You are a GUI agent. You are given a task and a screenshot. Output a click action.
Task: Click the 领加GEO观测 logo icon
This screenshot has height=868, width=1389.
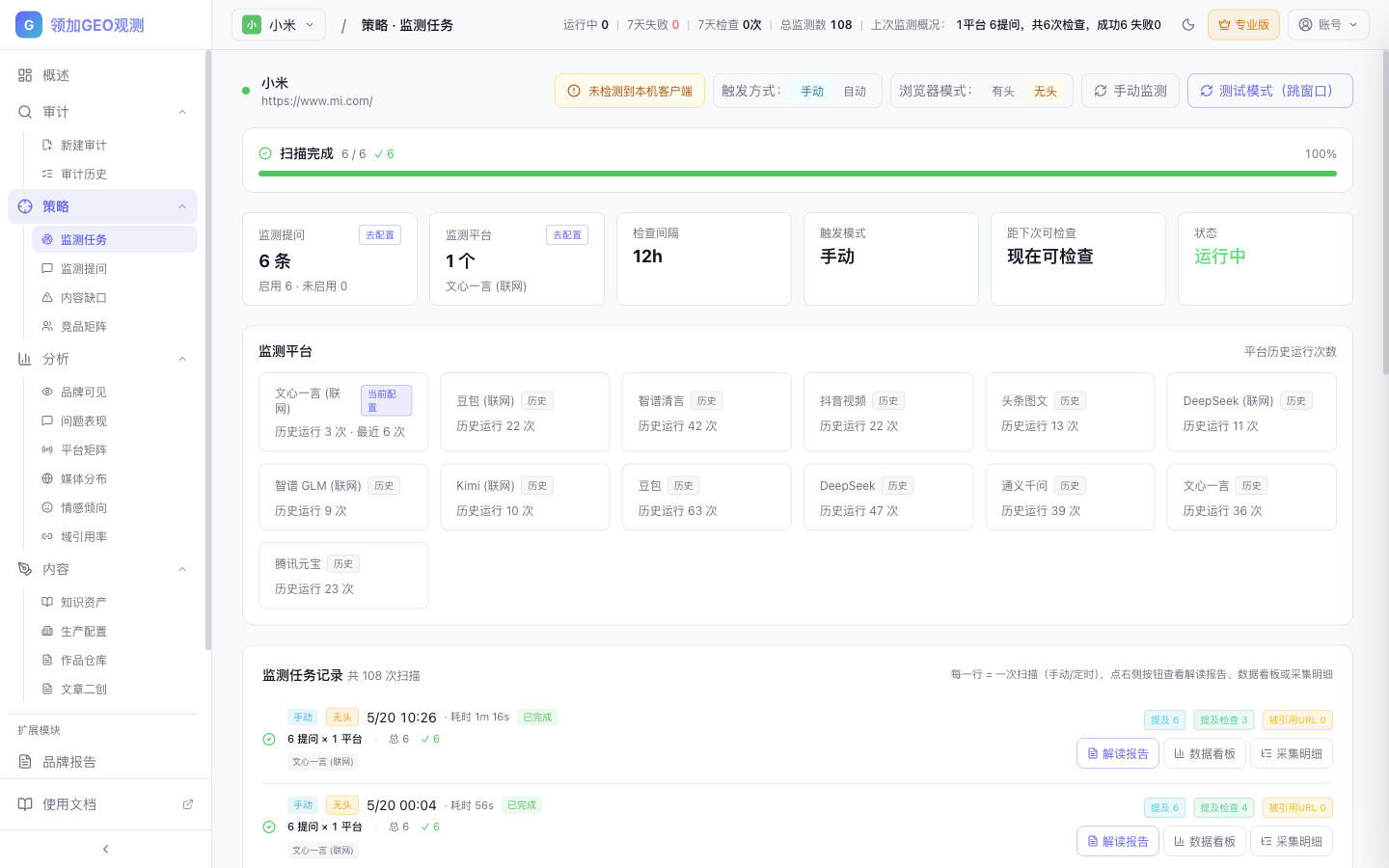(x=29, y=25)
